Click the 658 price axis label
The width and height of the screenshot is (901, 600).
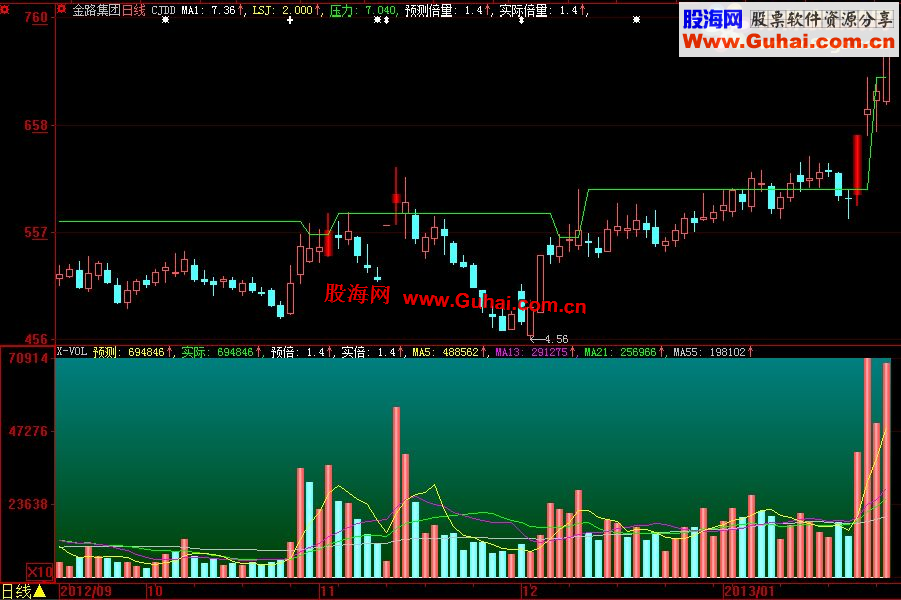point(36,125)
